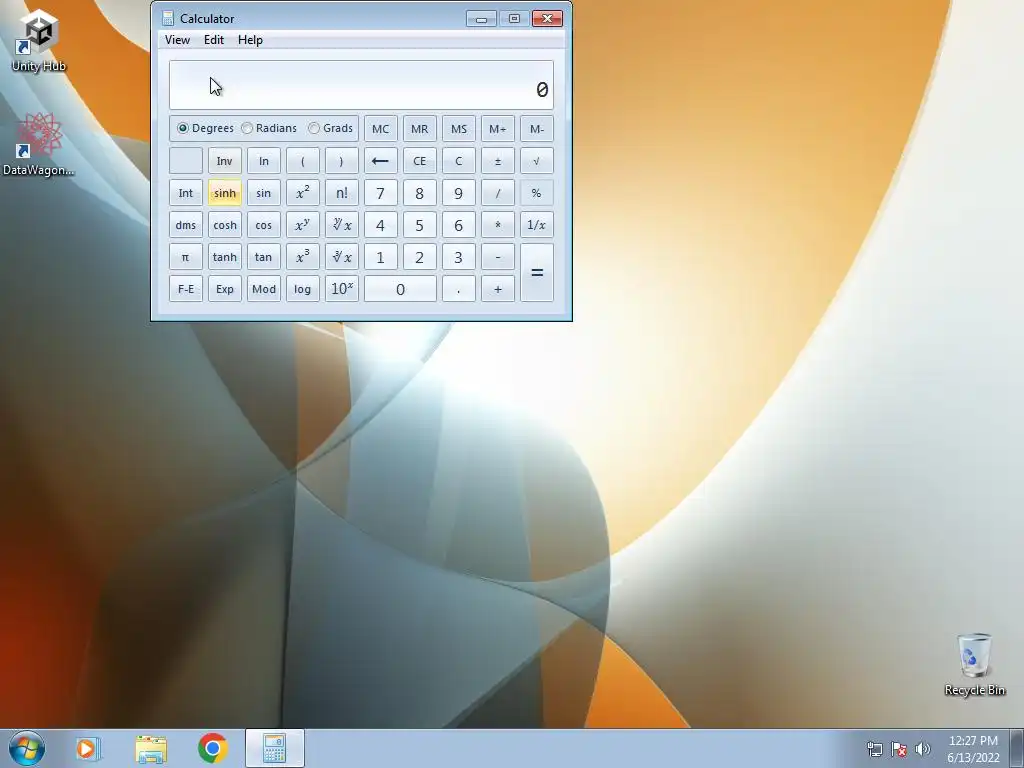Click the dms button
Screen dimensions: 1024x768
pos(185,225)
